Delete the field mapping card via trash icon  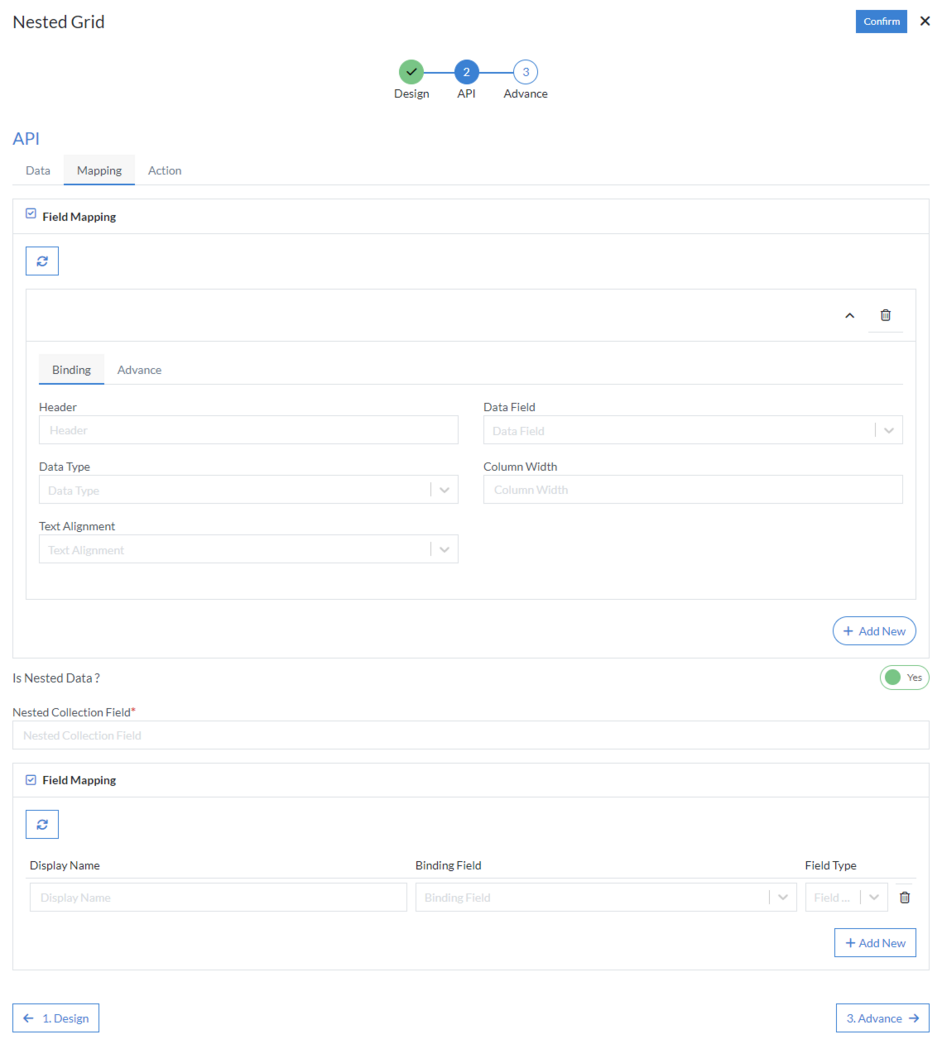885,315
